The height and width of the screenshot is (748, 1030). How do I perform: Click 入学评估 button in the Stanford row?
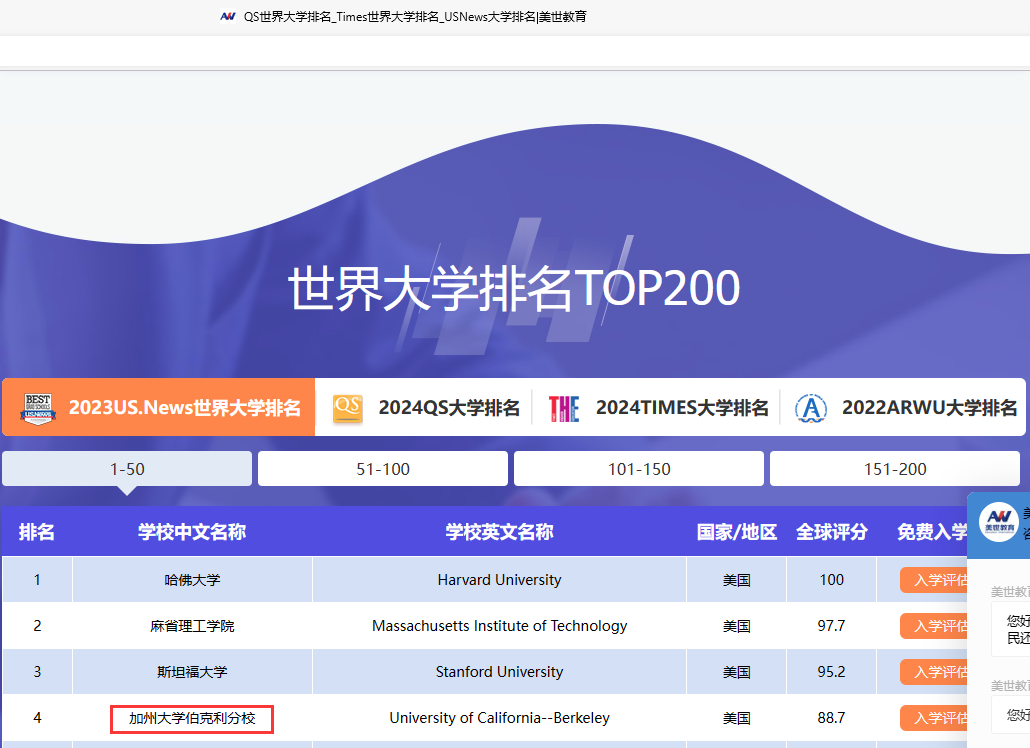933,672
